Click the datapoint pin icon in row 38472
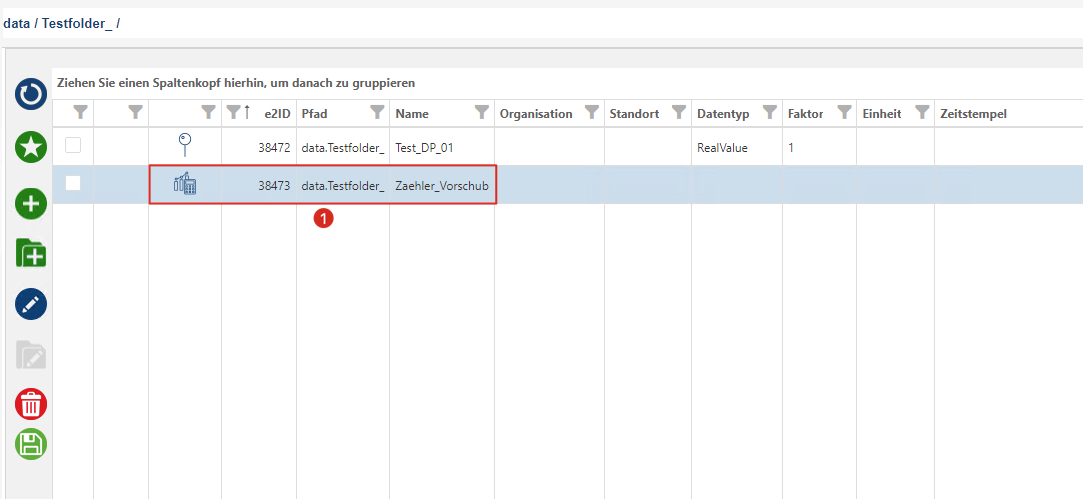This screenshot has height=499, width=1083. [185, 146]
